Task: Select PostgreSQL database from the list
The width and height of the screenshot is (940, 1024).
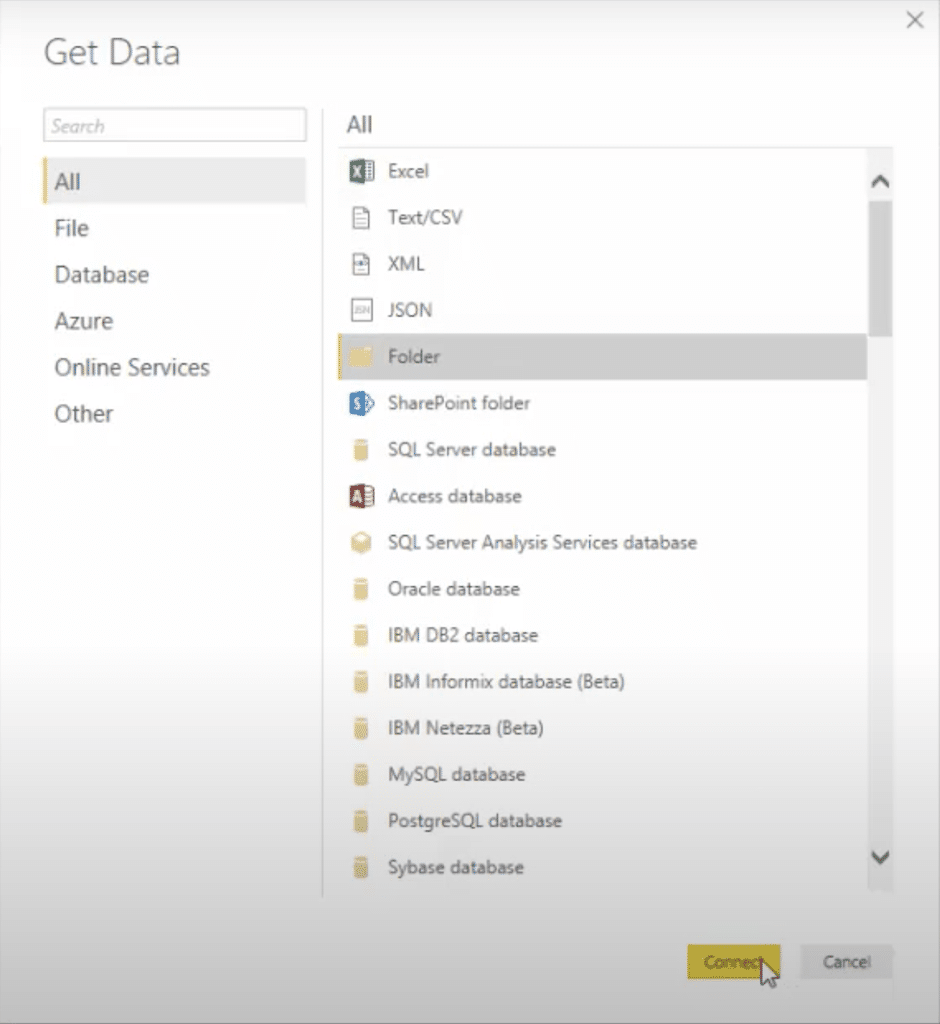Action: click(x=602, y=821)
